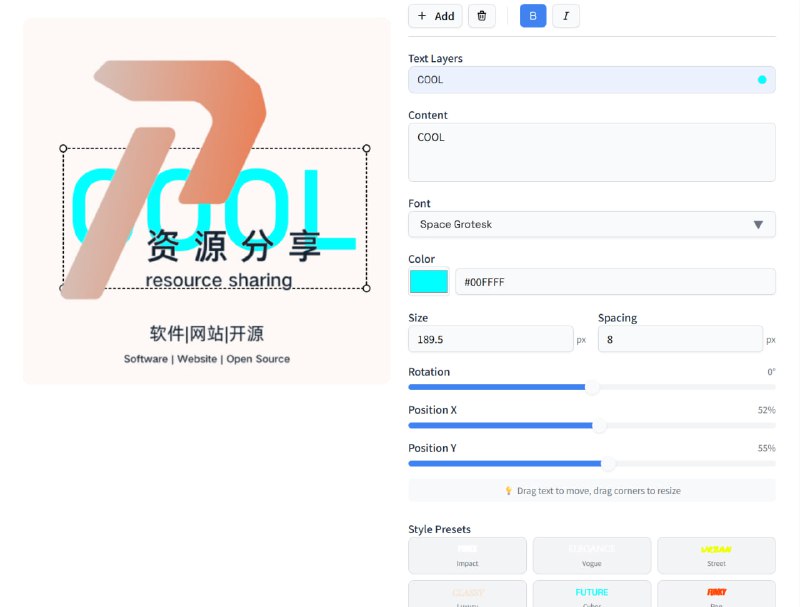This screenshot has width=800, height=607.
Task: Click the Position Y 55% value
Action: [x=766, y=448]
